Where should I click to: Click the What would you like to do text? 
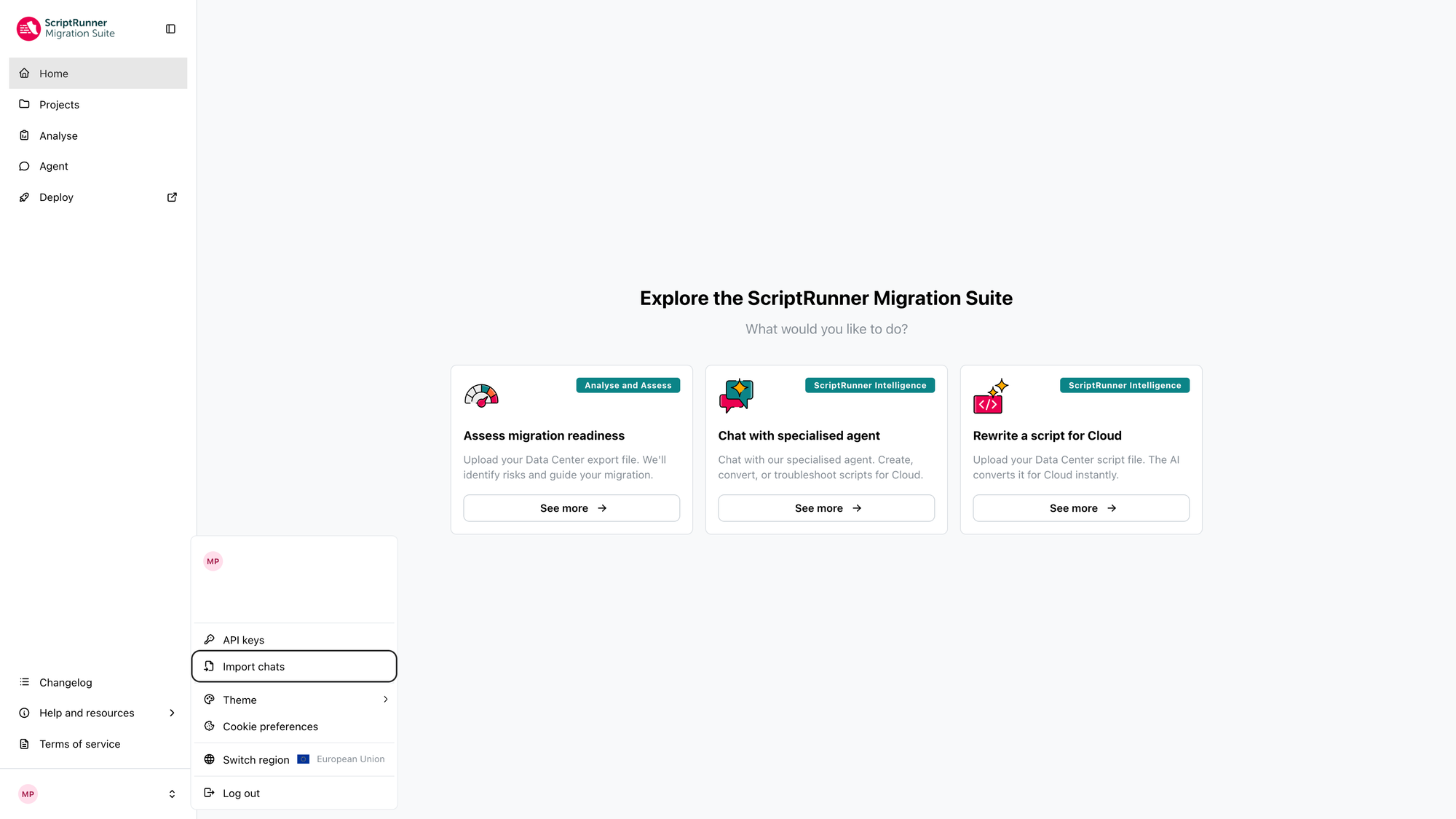pos(826,329)
